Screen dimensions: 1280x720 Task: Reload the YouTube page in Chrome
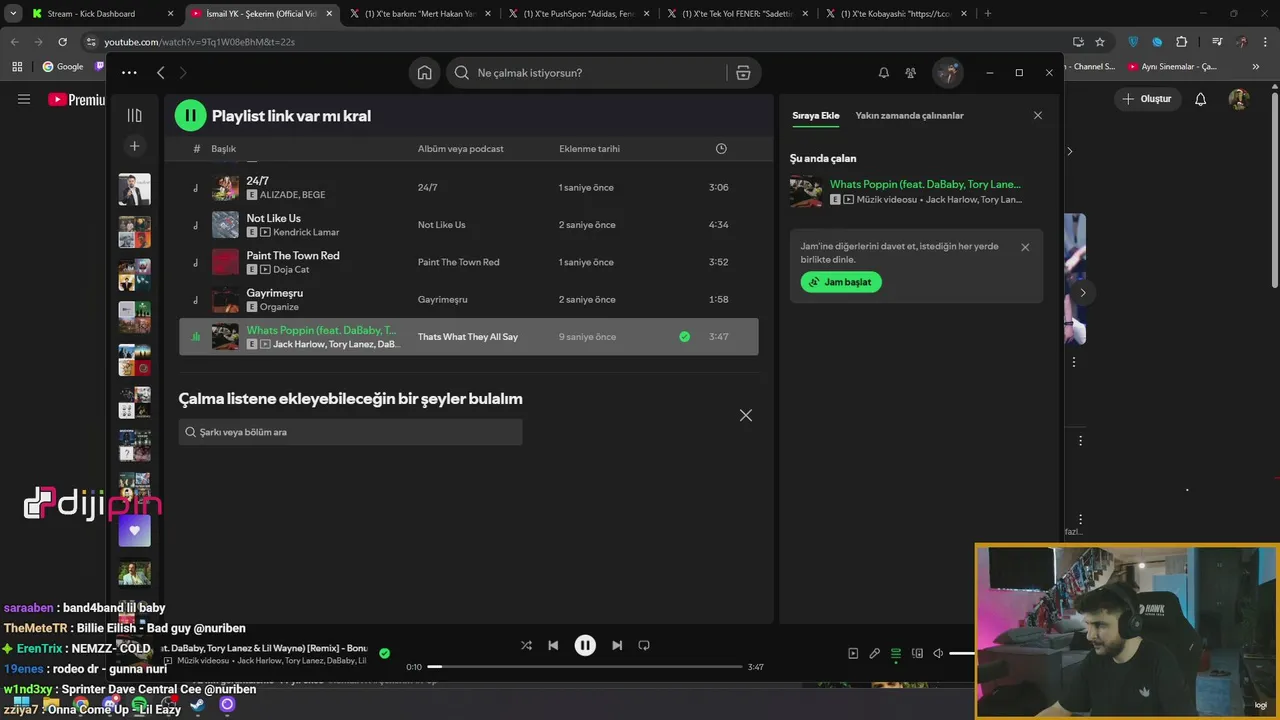[x=62, y=42]
